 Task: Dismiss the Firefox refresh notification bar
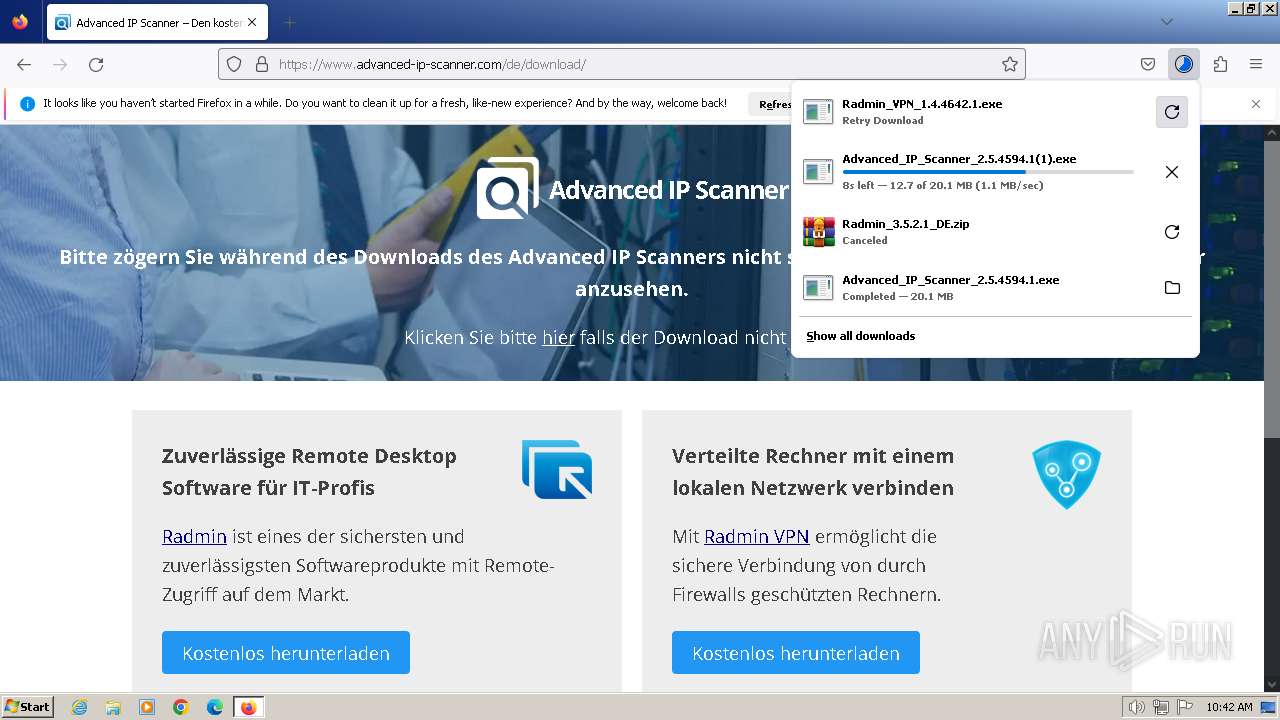pos(1256,104)
